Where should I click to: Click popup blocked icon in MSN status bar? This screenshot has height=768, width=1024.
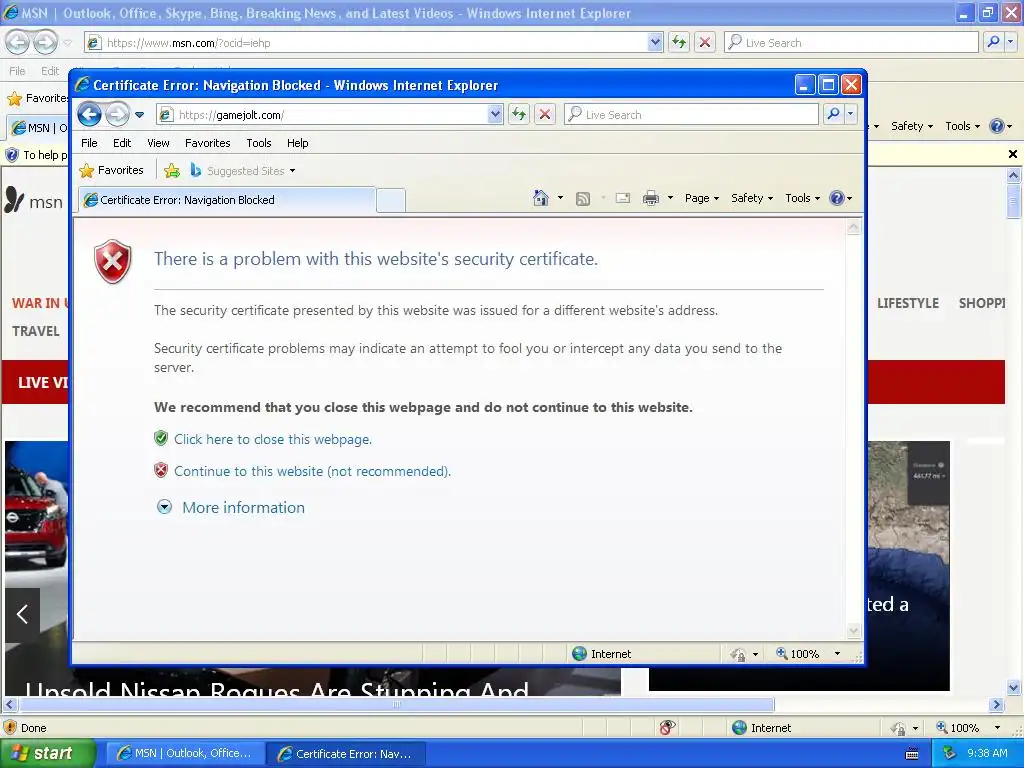point(667,728)
